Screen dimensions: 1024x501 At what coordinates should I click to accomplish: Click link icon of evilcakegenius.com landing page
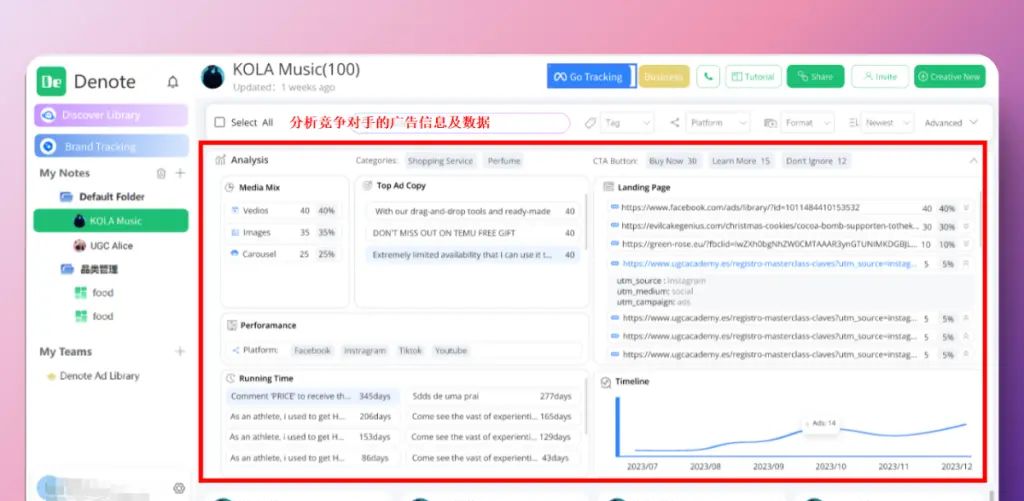(x=614, y=225)
